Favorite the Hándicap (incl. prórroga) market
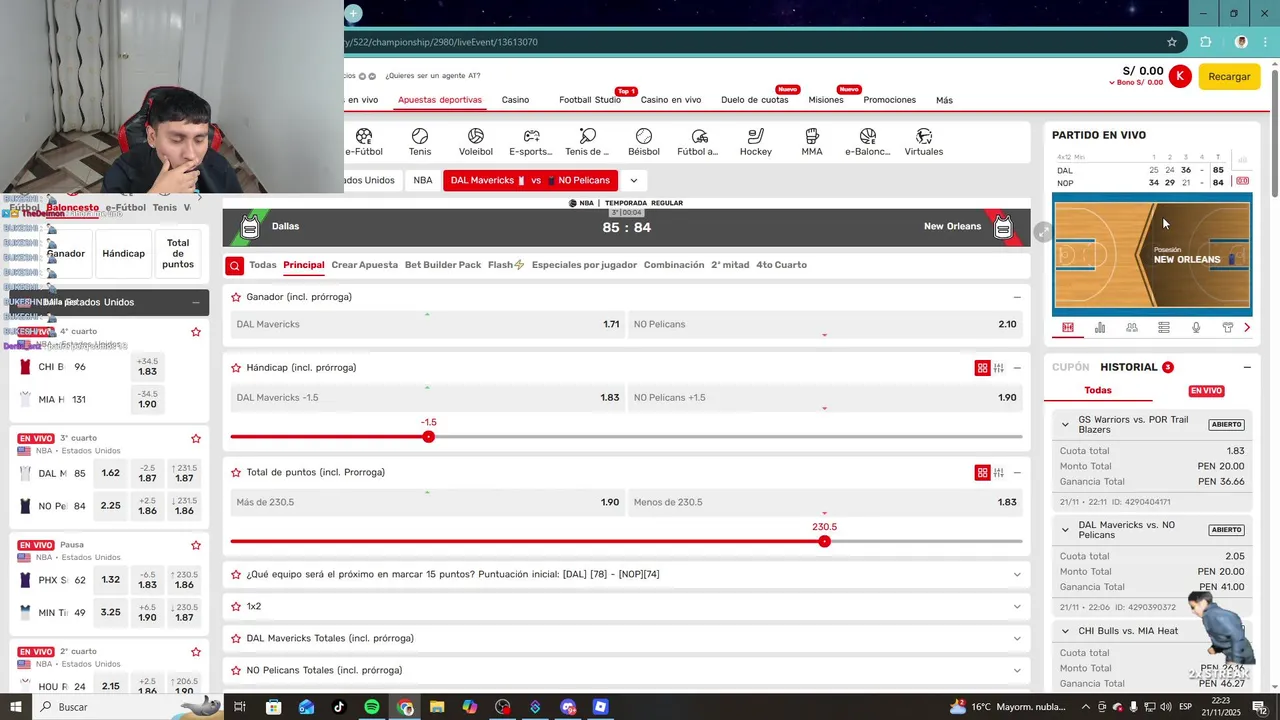The width and height of the screenshot is (1280, 720). coord(236,368)
